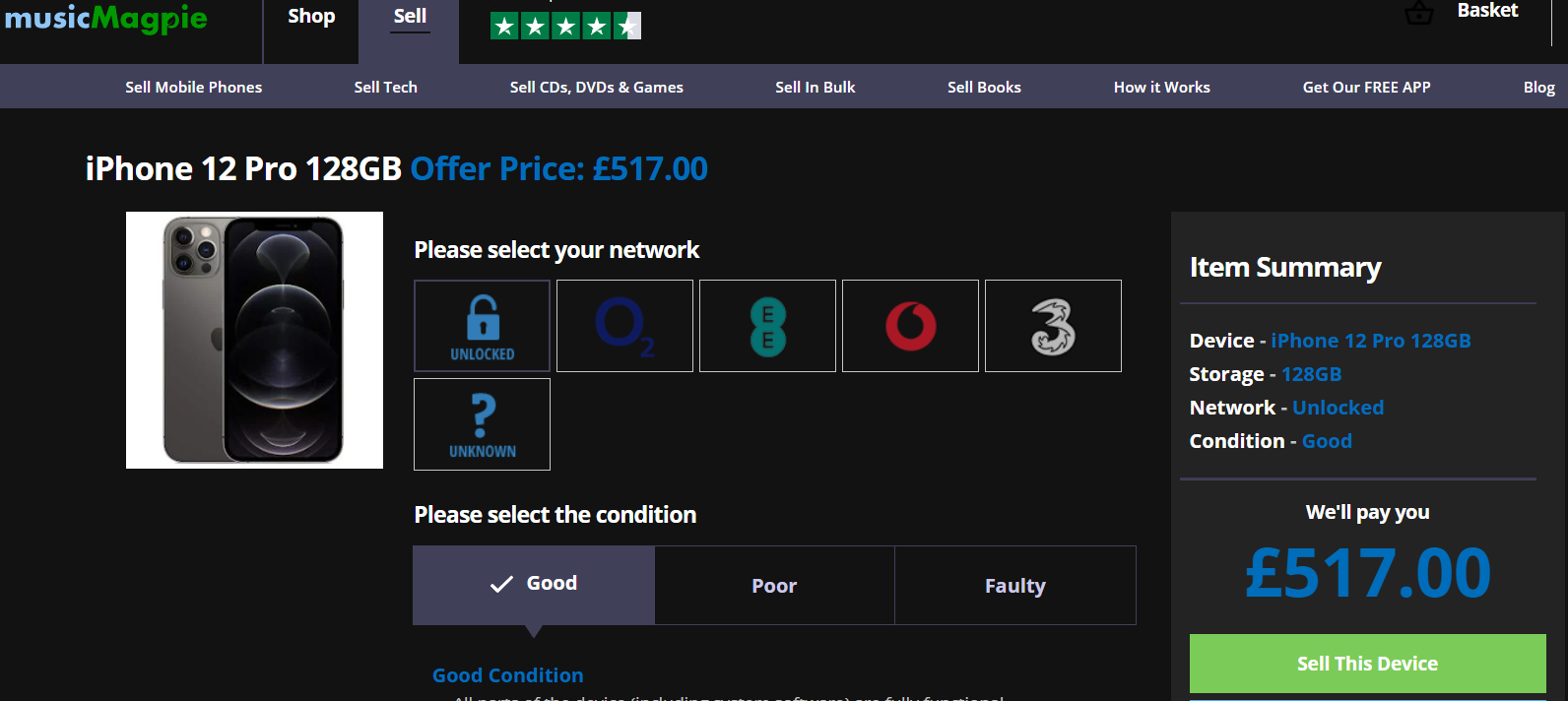Viewport: 1568px width, 701px height.
Task: Pick the Vodafone network logo
Action: click(910, 326)
